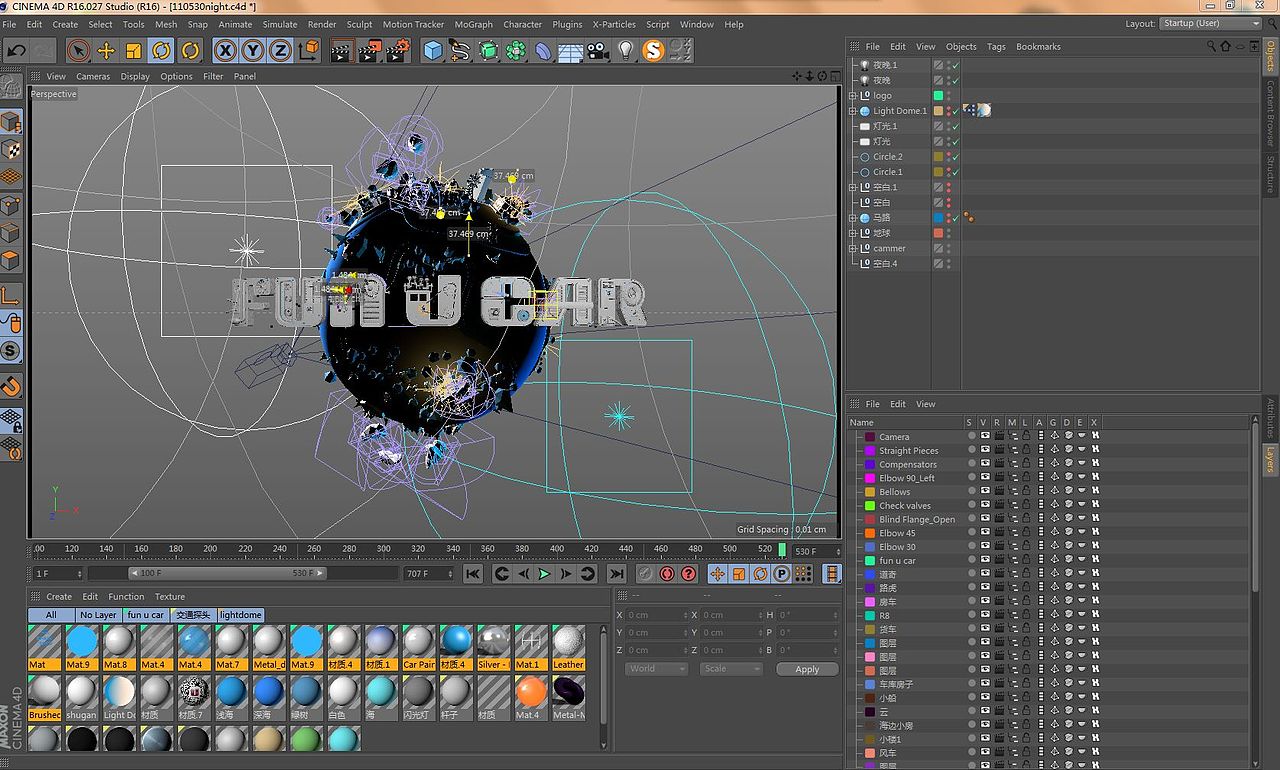Toggle Autokeying button
This screenshot has width=1280, height=770.
click(x=667, y=574)
